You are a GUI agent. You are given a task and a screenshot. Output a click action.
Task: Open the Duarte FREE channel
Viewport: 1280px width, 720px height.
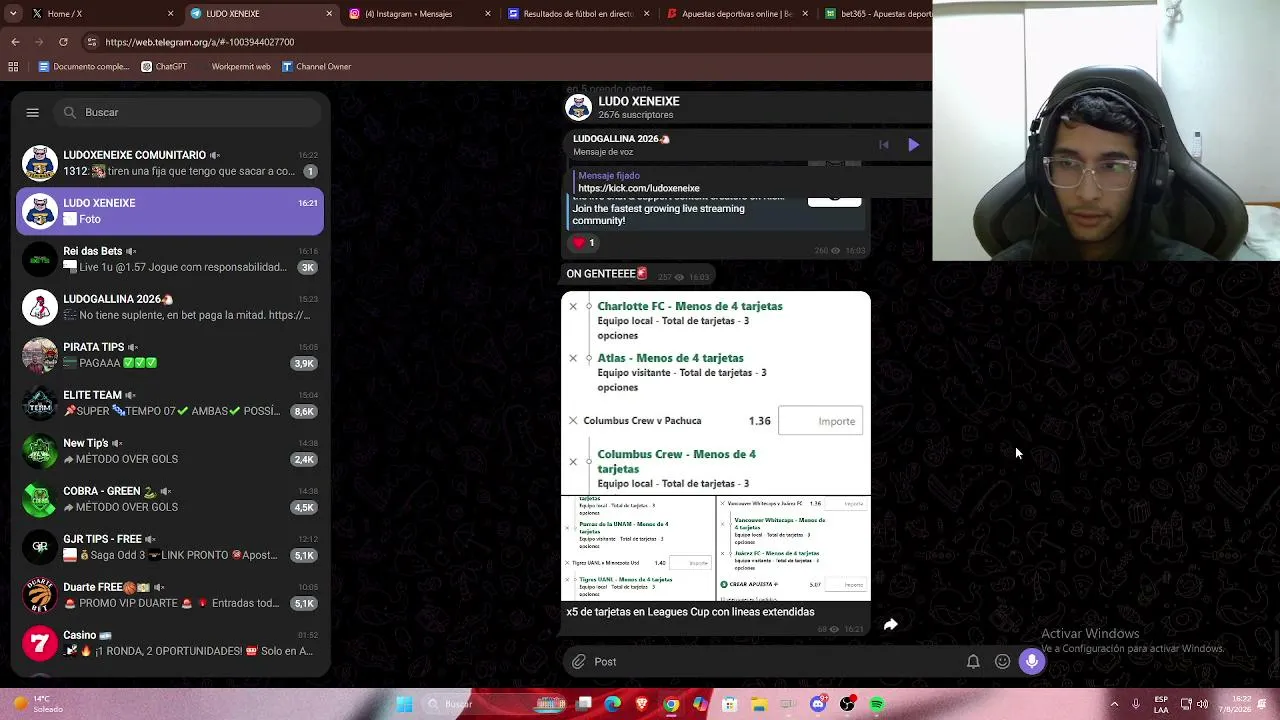pyautogui.click(x=170, y=595)
